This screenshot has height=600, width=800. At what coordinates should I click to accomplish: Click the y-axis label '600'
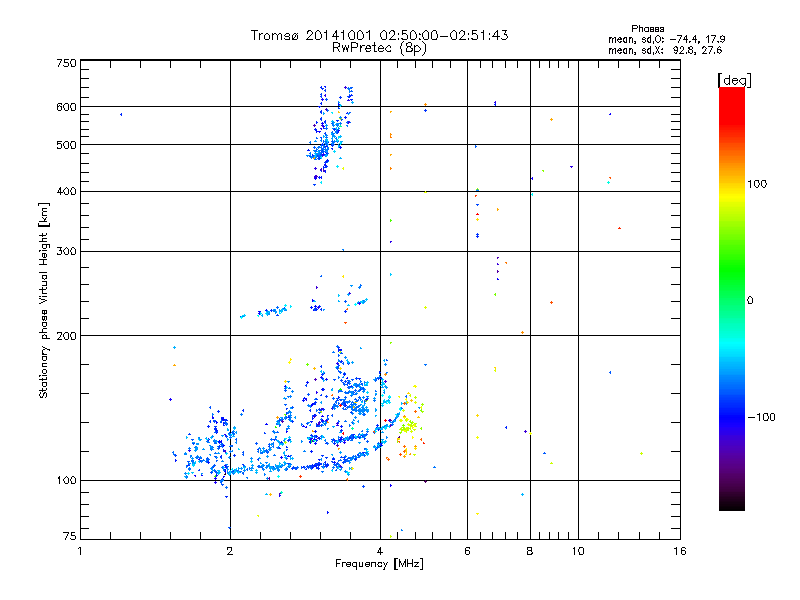(67, 107)
